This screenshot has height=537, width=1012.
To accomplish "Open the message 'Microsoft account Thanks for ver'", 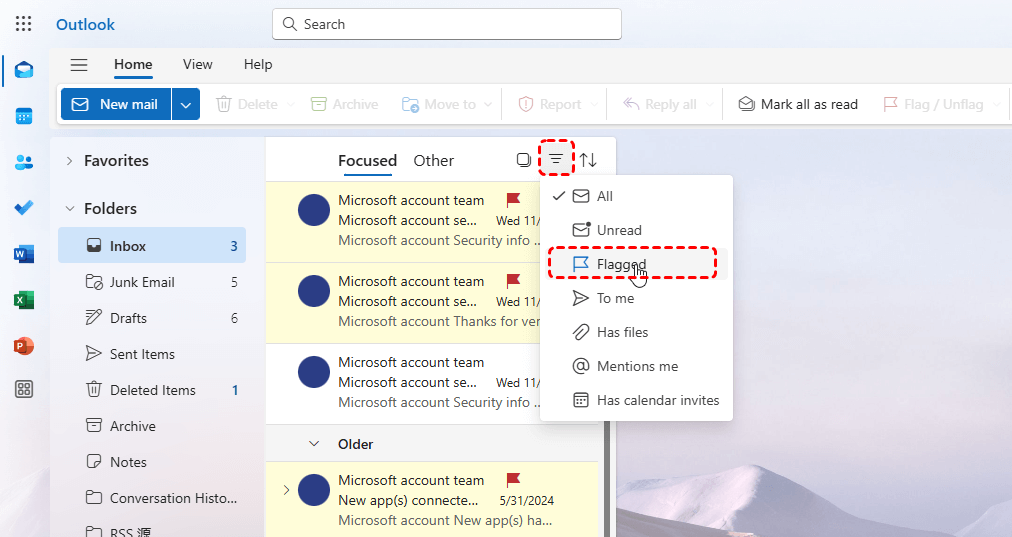I will click(x=403, y=303).
